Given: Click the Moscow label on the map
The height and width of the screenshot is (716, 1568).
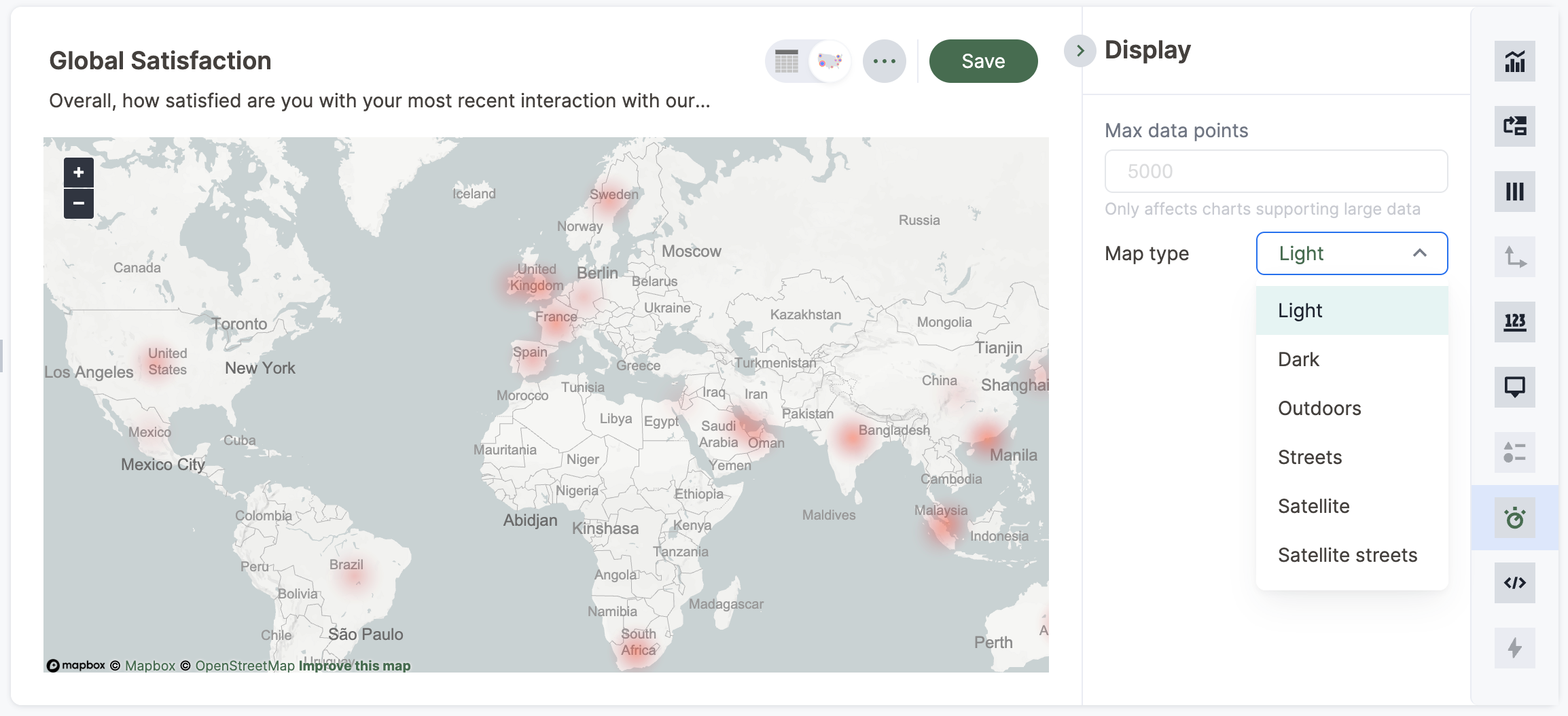Looking at the screenshot, I should point(692,251).
